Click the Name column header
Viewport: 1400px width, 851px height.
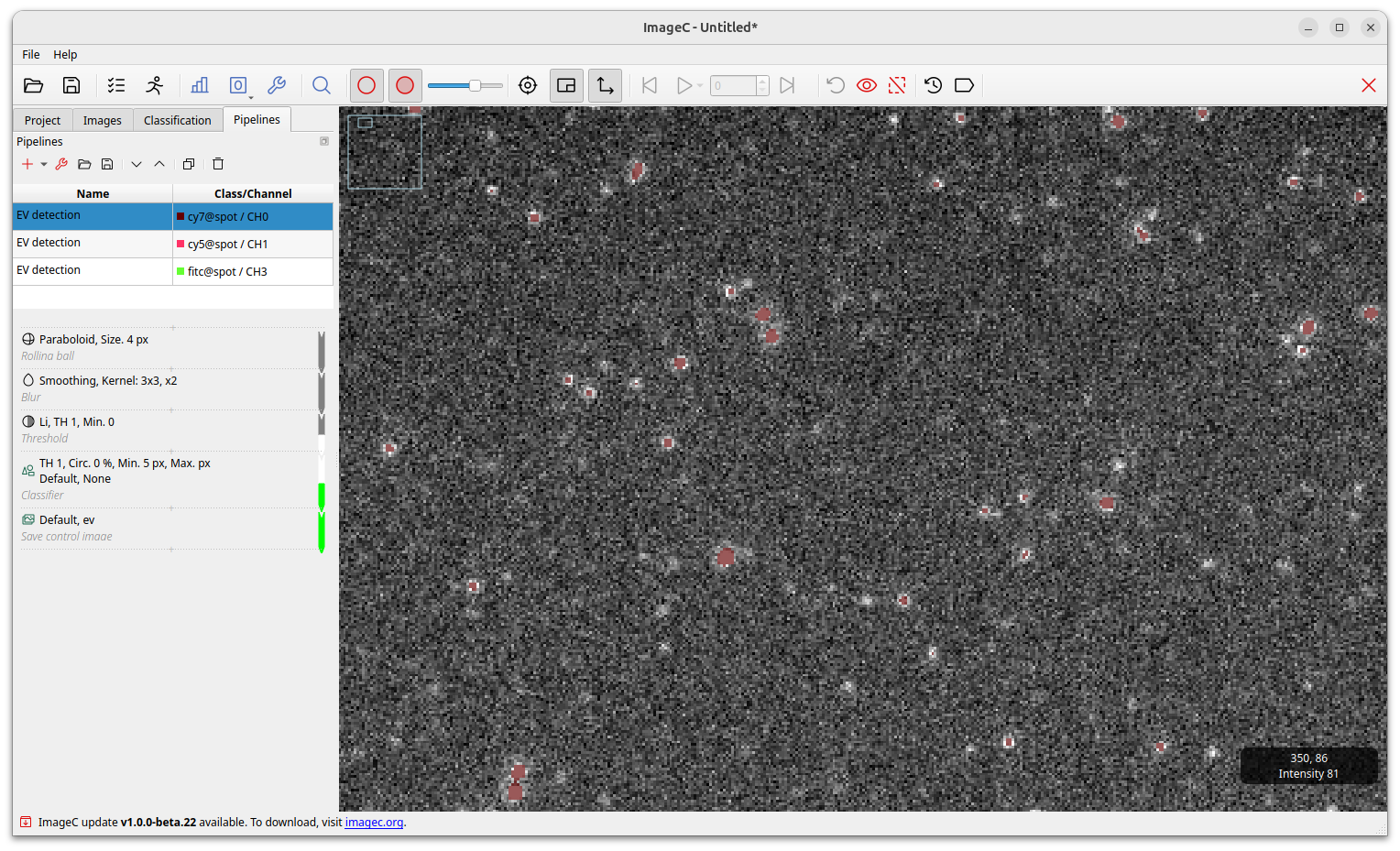click(93, 193)
